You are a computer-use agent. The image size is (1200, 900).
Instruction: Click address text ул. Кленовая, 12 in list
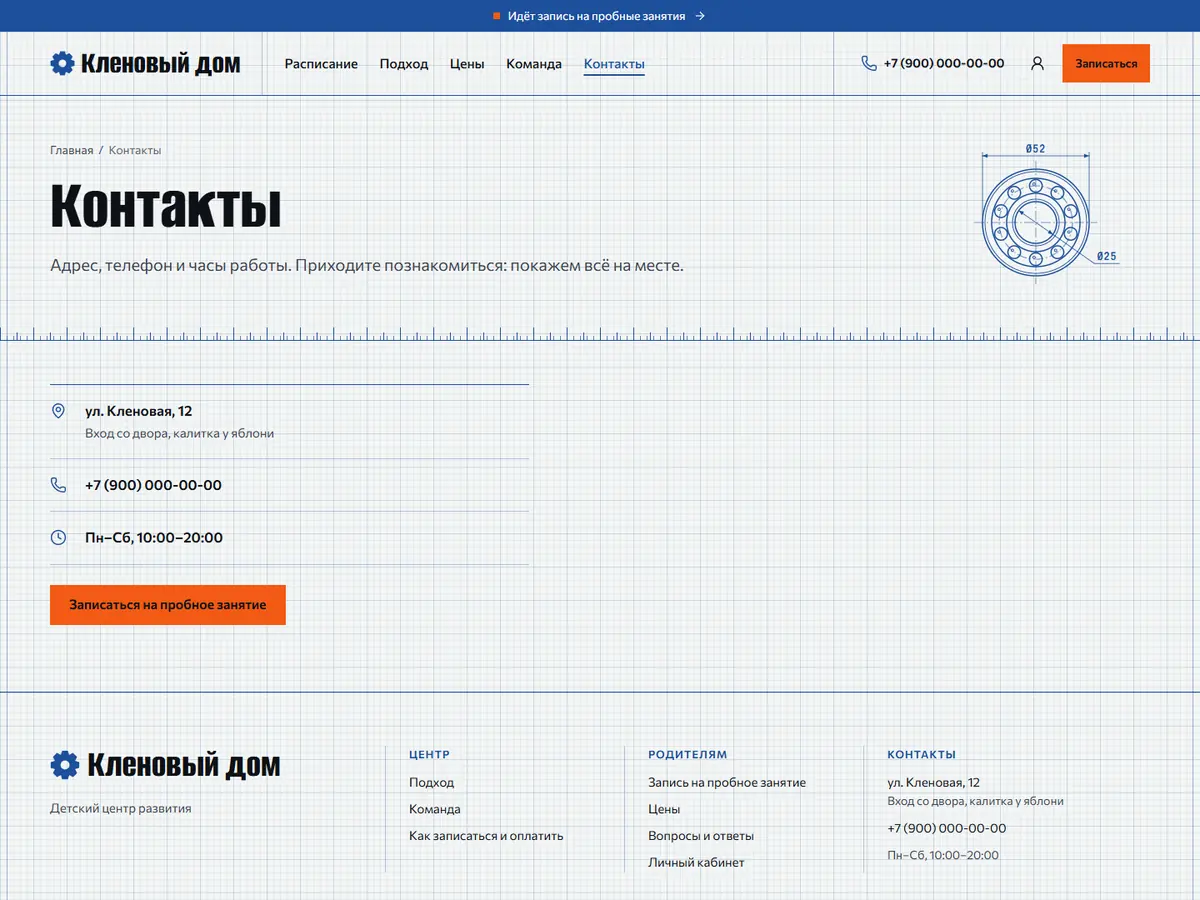pos(138,411)
